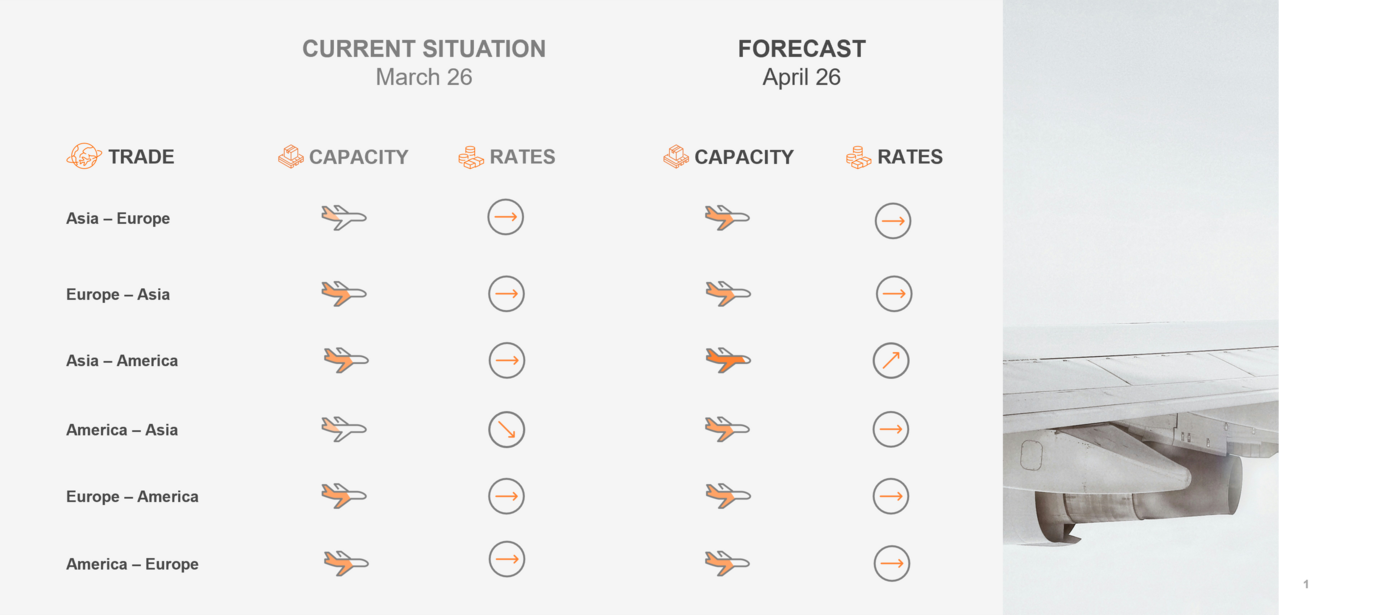Viewport: 1400px width, 615px height.
Task: Click forecast capacity plane for America – Europe
Action: tap(727, 563)
